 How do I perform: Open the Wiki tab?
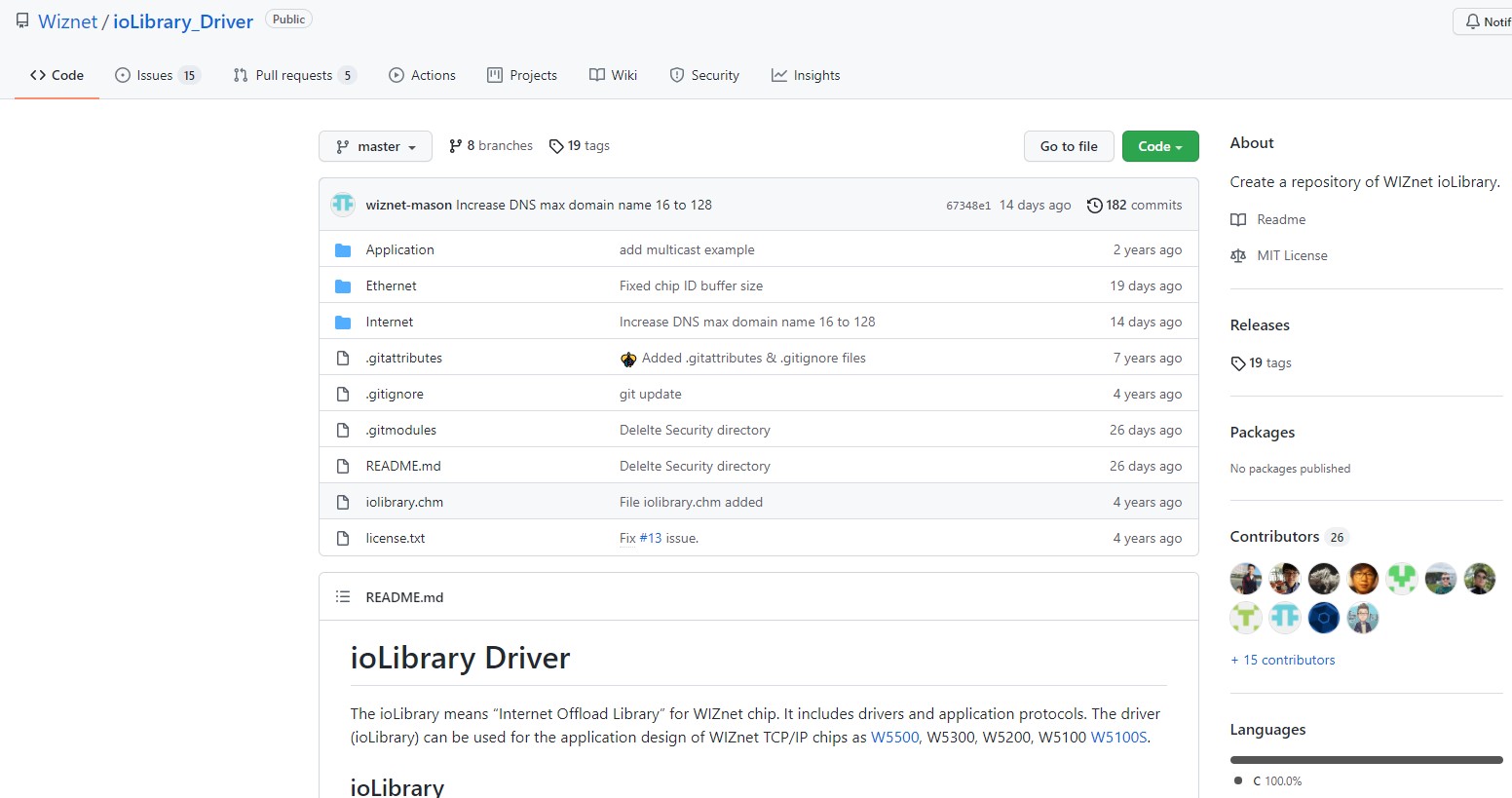tap(613, 75)
